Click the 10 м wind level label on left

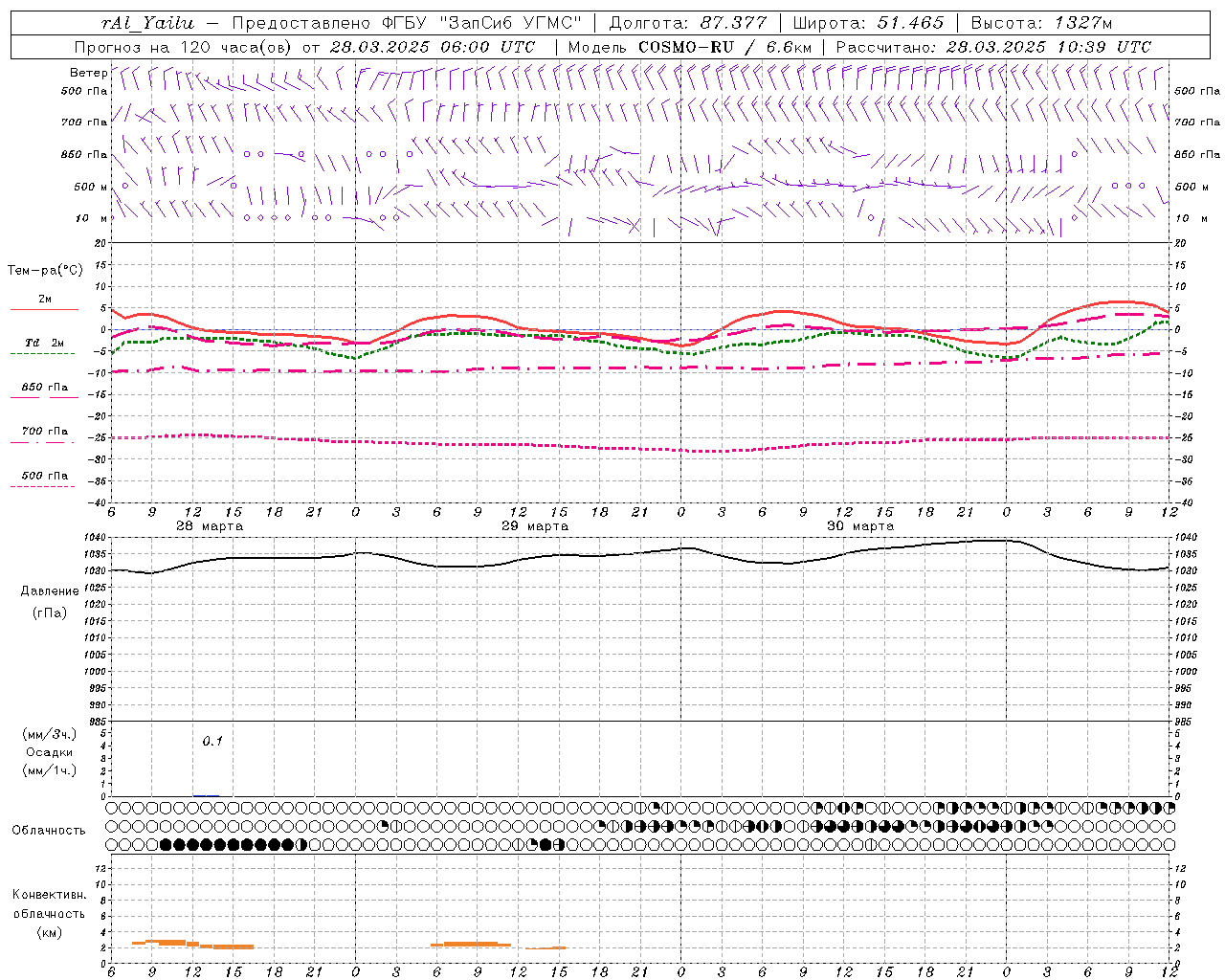tap(92, 219)
